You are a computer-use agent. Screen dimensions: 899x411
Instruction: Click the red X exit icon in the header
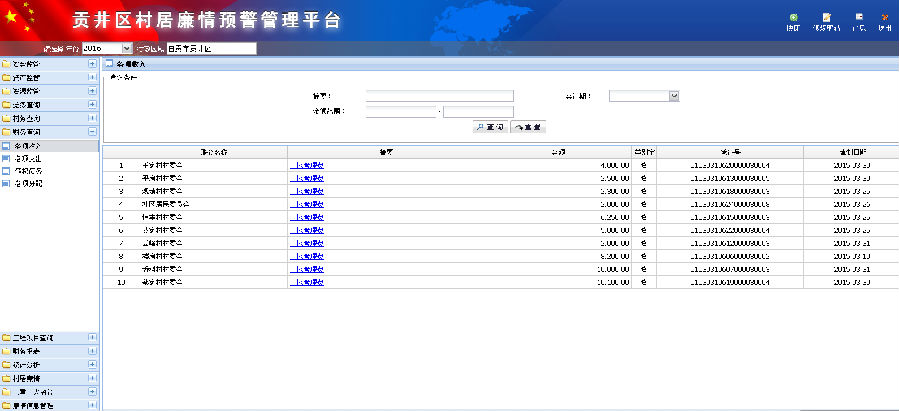point(885,17)
